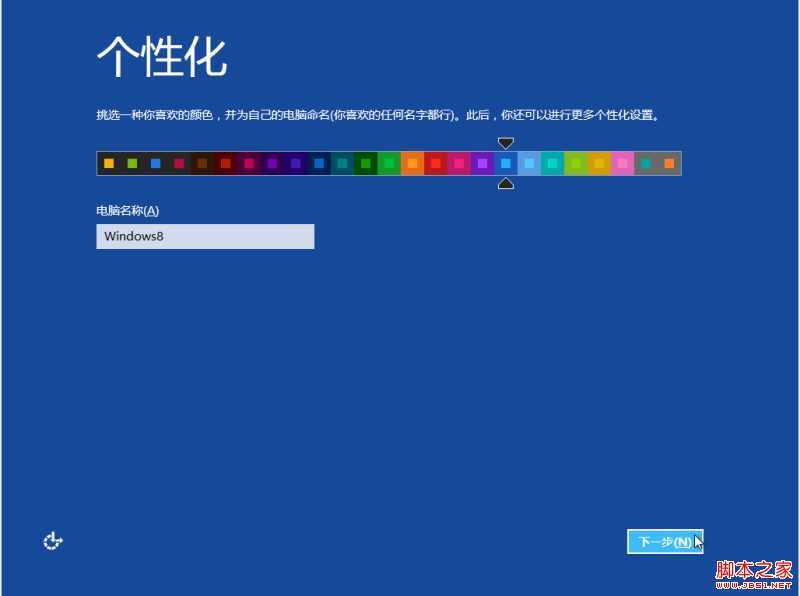The image size is (800, 596).
Task: Select the purple color swatch
Action: click(x=272, y=163)
